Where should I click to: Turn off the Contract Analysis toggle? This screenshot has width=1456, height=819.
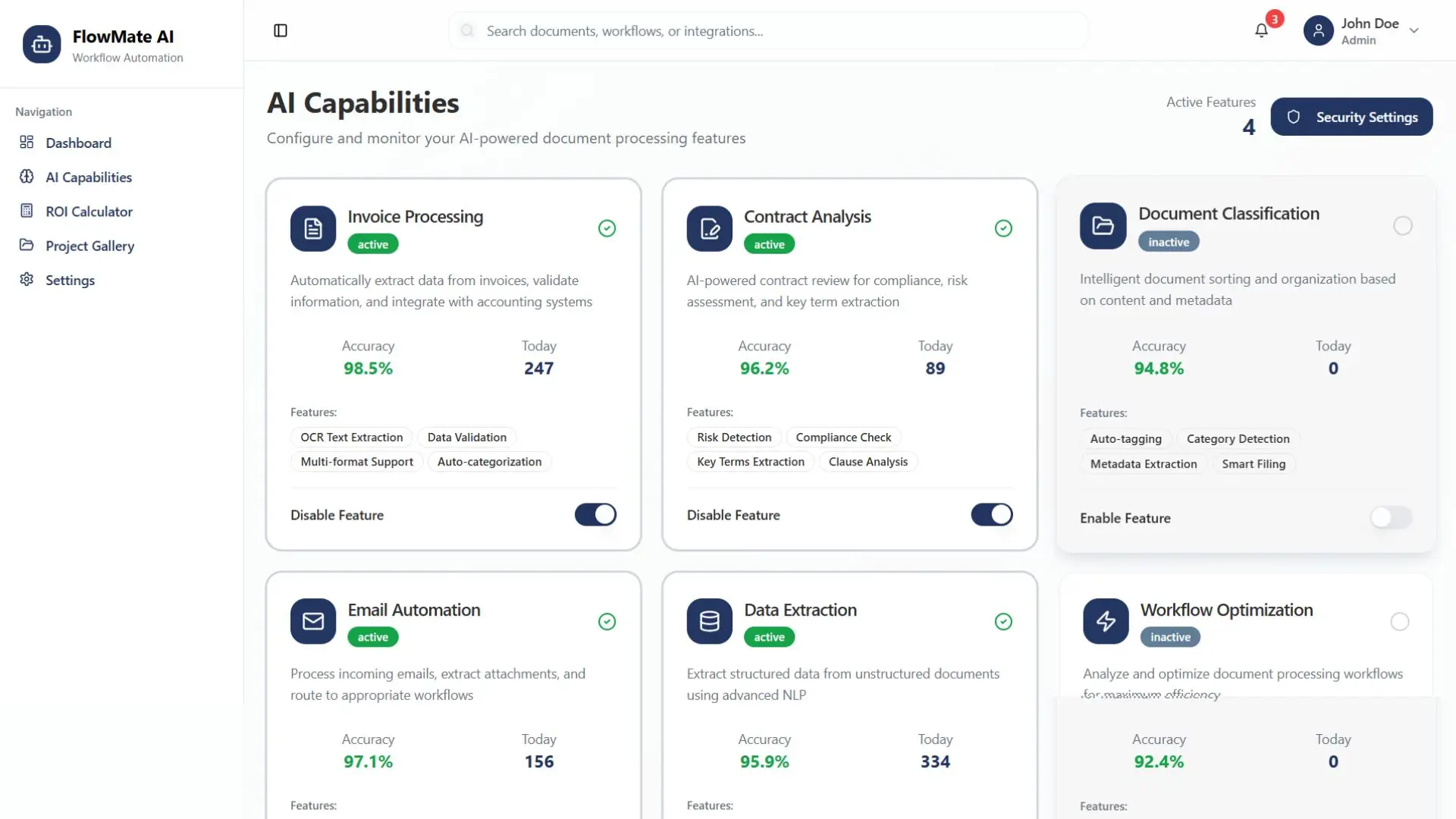click(x=992, y=514)
